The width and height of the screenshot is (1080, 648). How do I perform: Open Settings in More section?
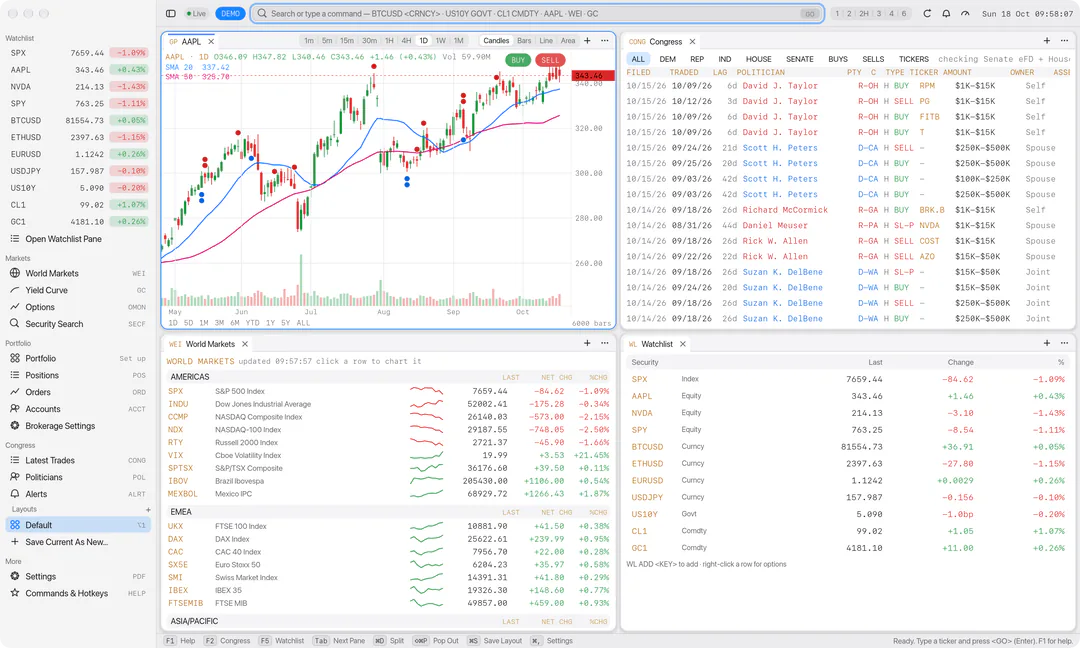[78, 576]
